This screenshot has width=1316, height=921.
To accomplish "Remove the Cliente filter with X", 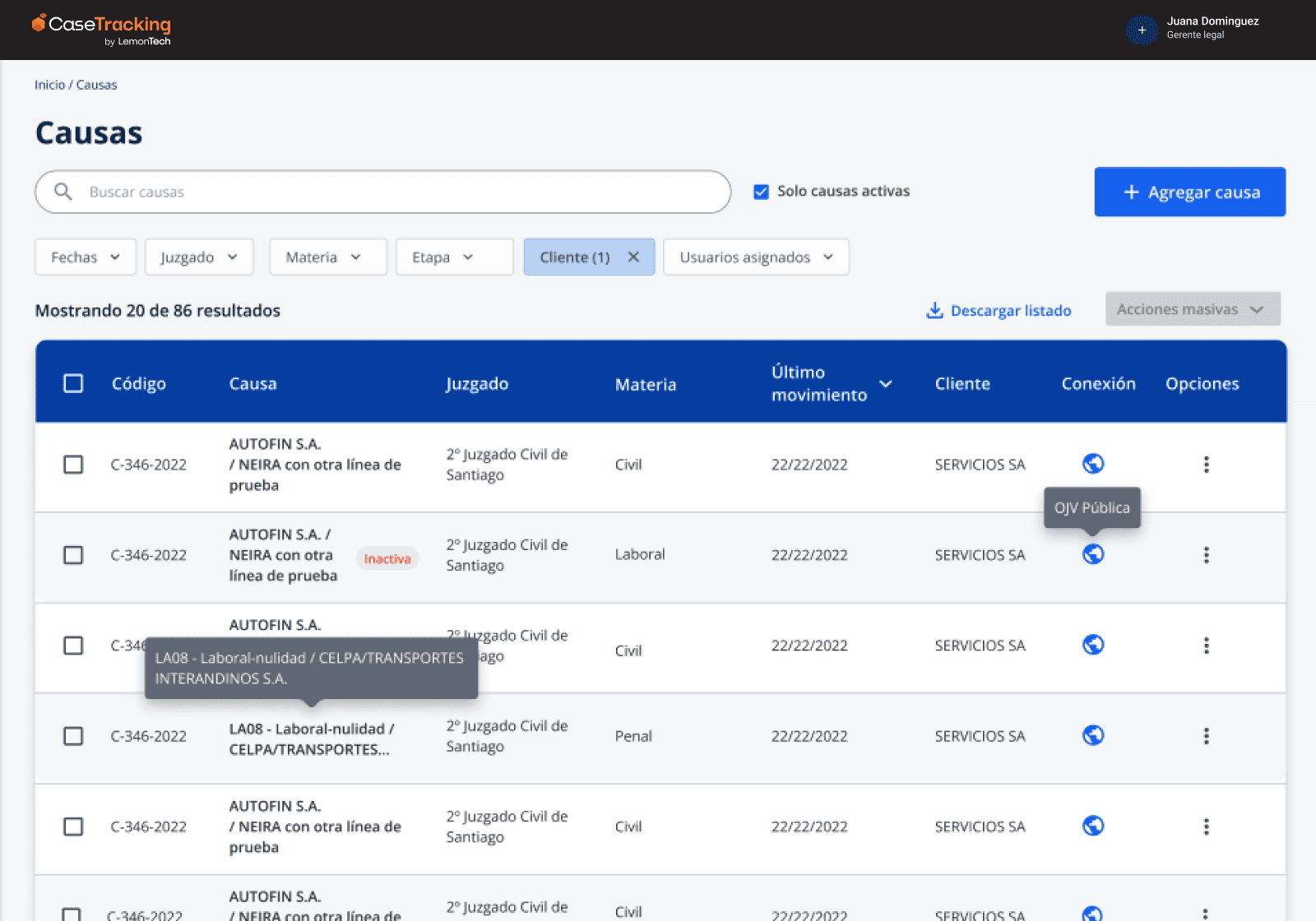I will click(x=633, y=257).
